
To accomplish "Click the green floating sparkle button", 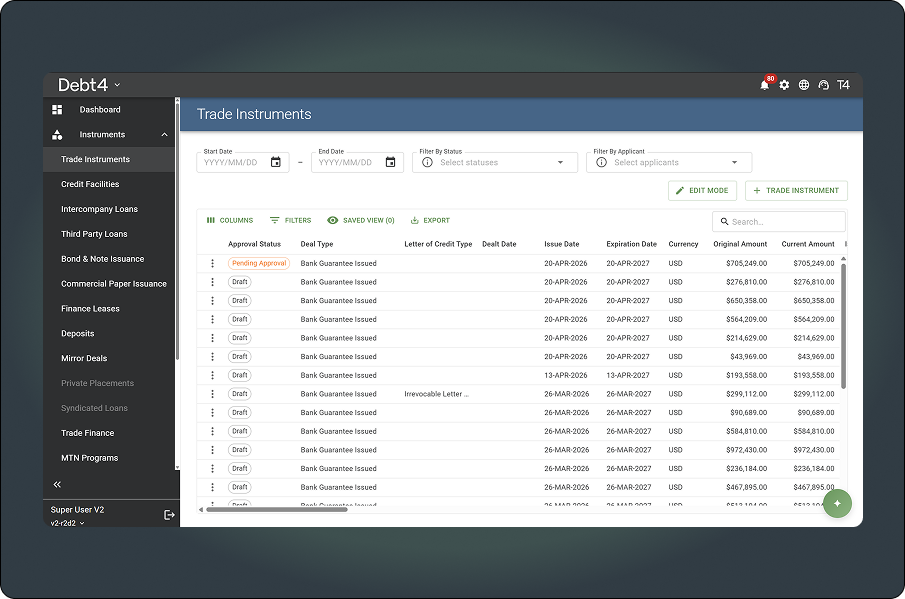I will pos(837,503).
